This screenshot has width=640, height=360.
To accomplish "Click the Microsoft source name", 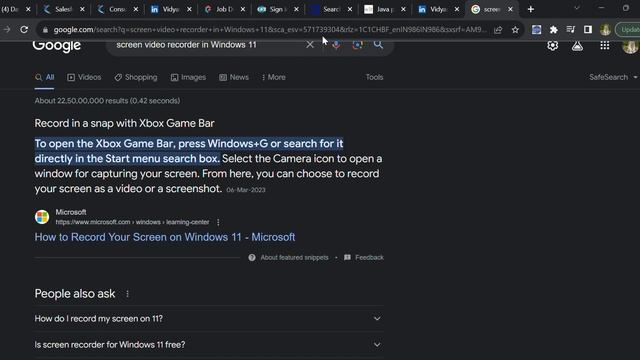I will [x=71, y=212].
